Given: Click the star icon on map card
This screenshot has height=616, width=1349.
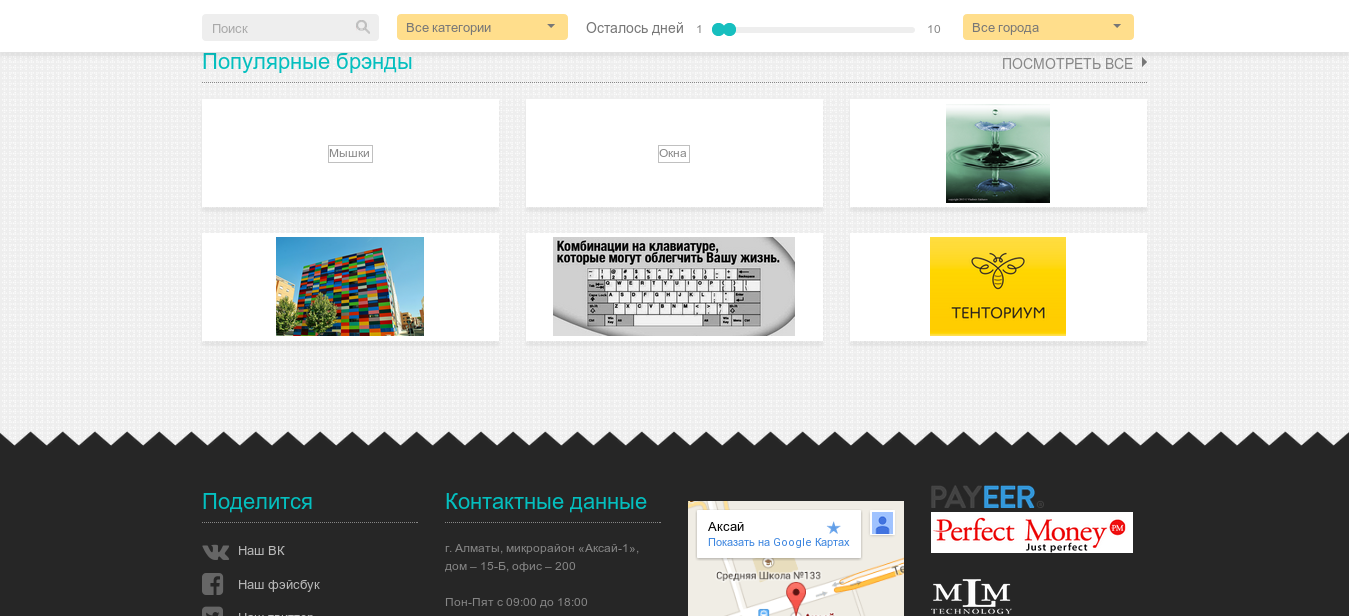Looking at the screenshot, I should [834, 527].
